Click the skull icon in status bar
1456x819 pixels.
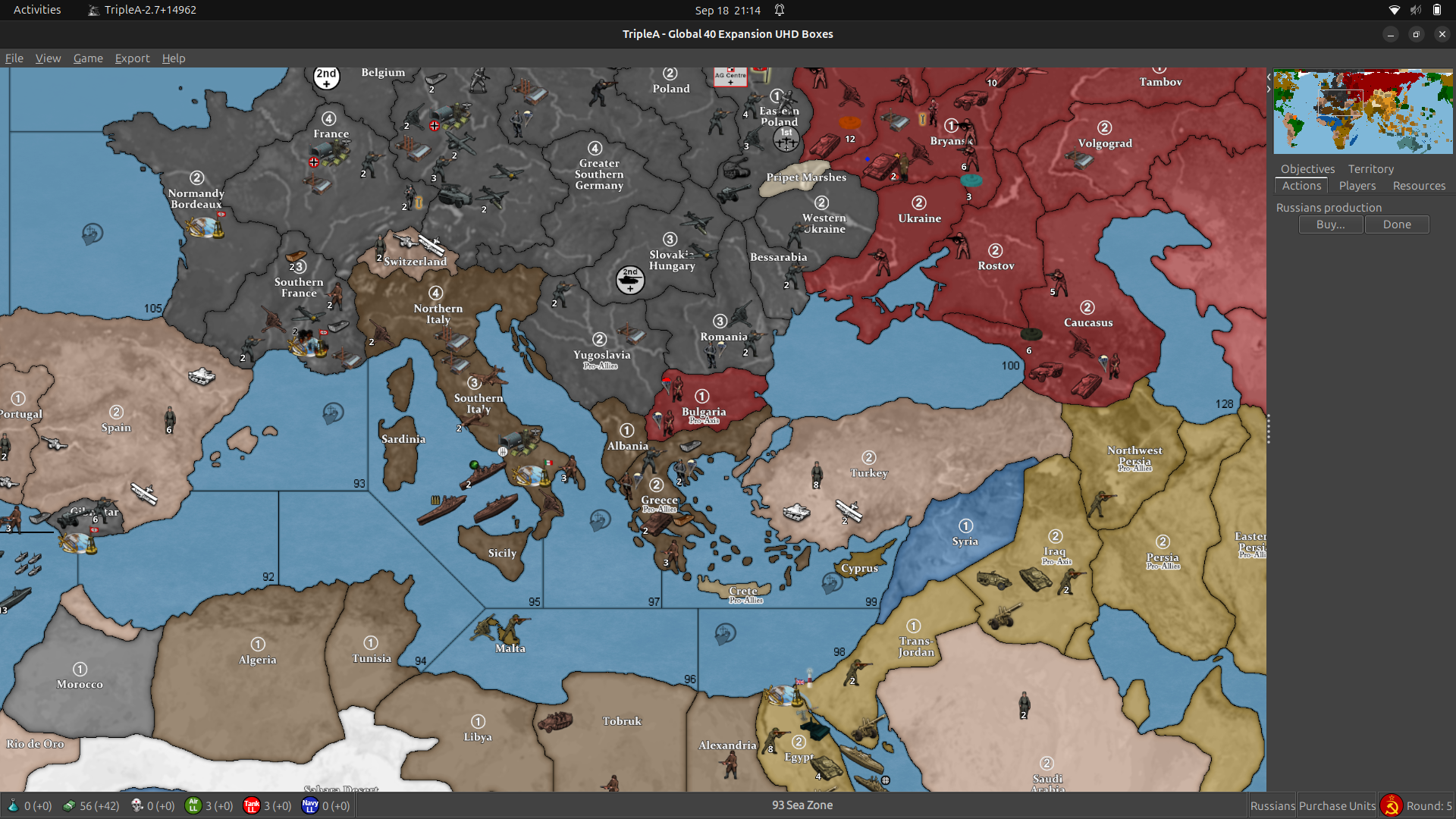[136, 805]
